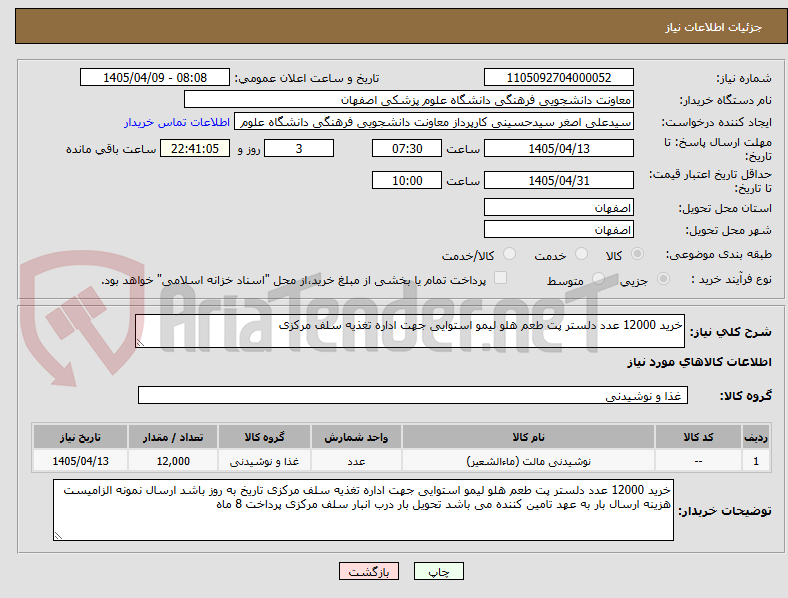The height and width of the screenshot is (598, 788).
Task: Click the resize handle of description text area
Action: (140, 343)
